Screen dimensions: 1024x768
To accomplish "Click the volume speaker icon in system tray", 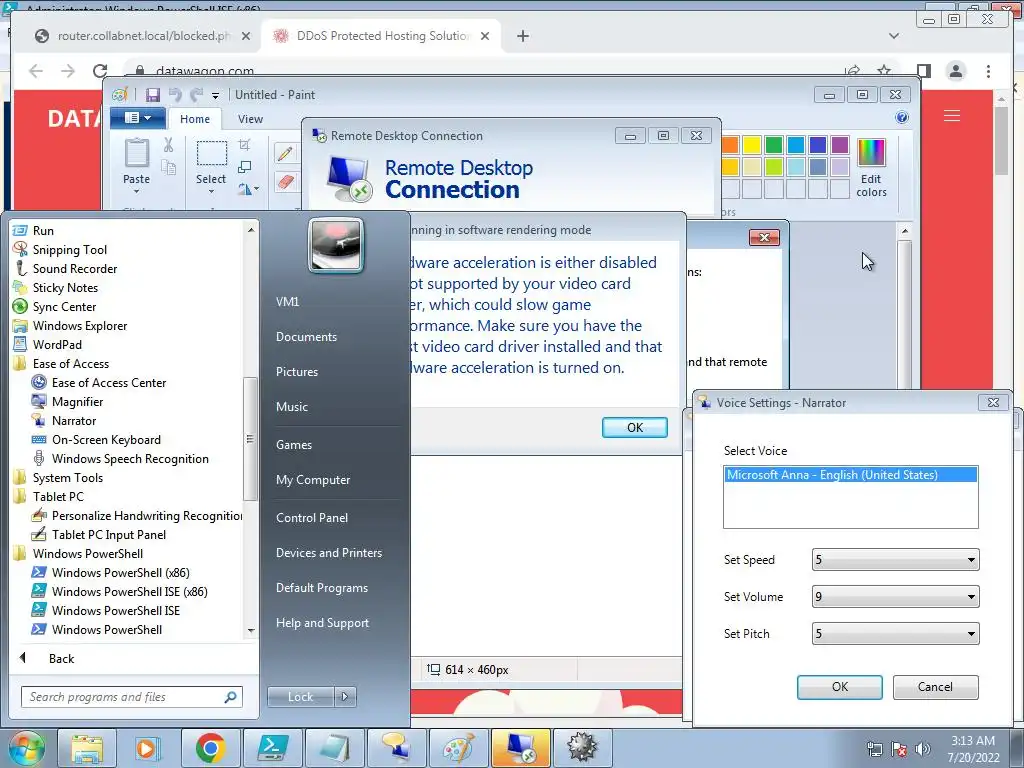I will pyautogui.click(x=922, y=749).
